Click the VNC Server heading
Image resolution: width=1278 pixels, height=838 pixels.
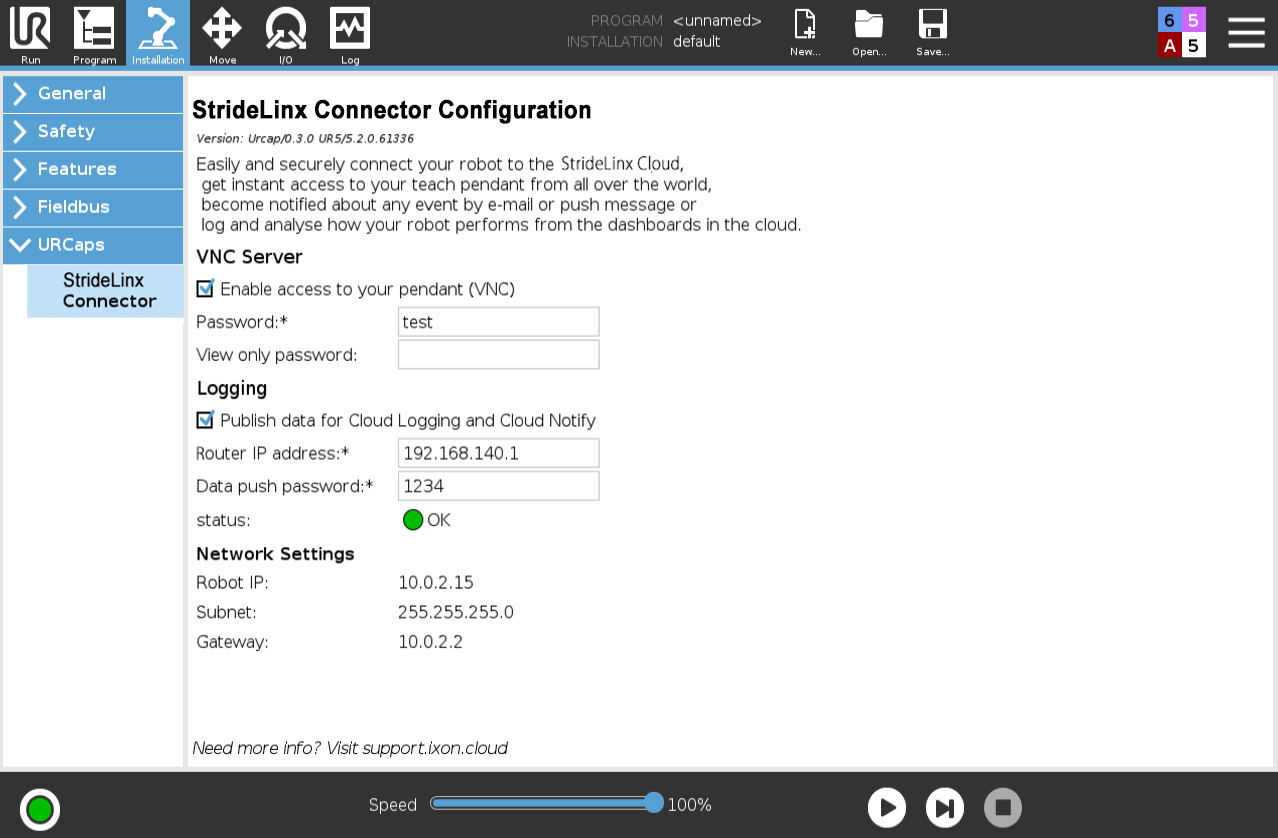coord(249,257)
